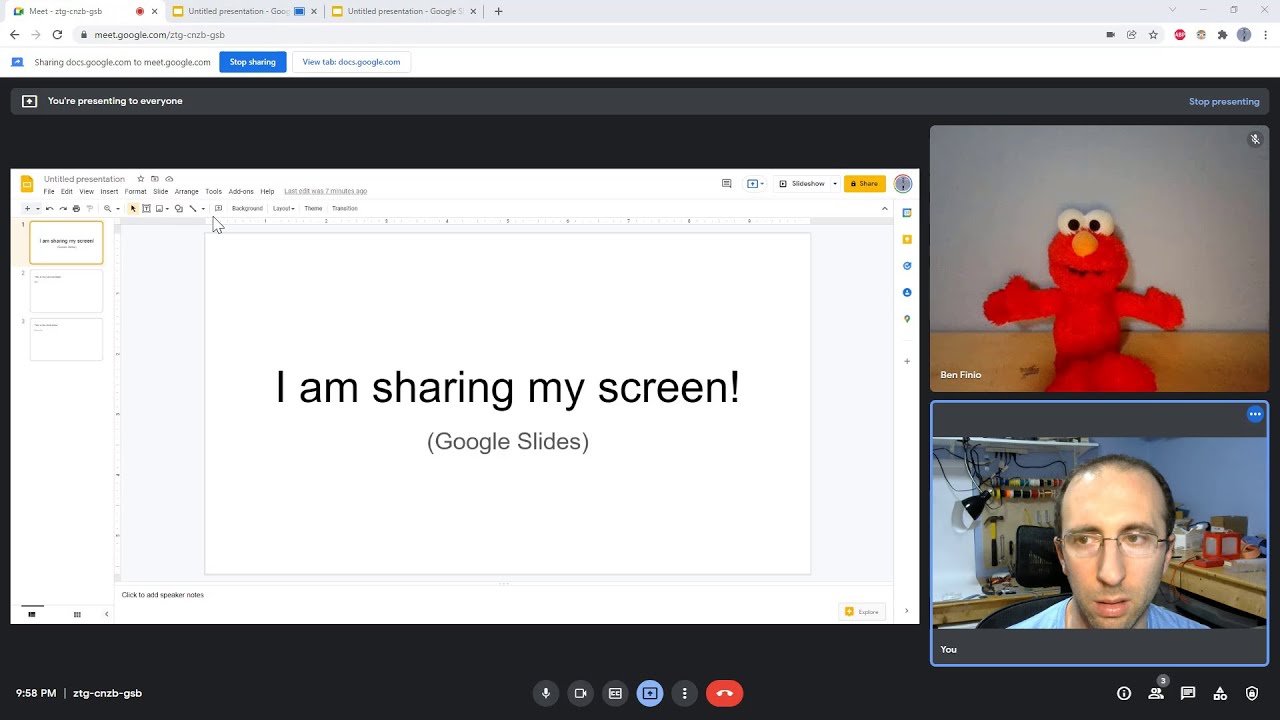Click Ben Finio's muted microphone indicator
Viewport: 1280px width, 720px height.
1255,139
